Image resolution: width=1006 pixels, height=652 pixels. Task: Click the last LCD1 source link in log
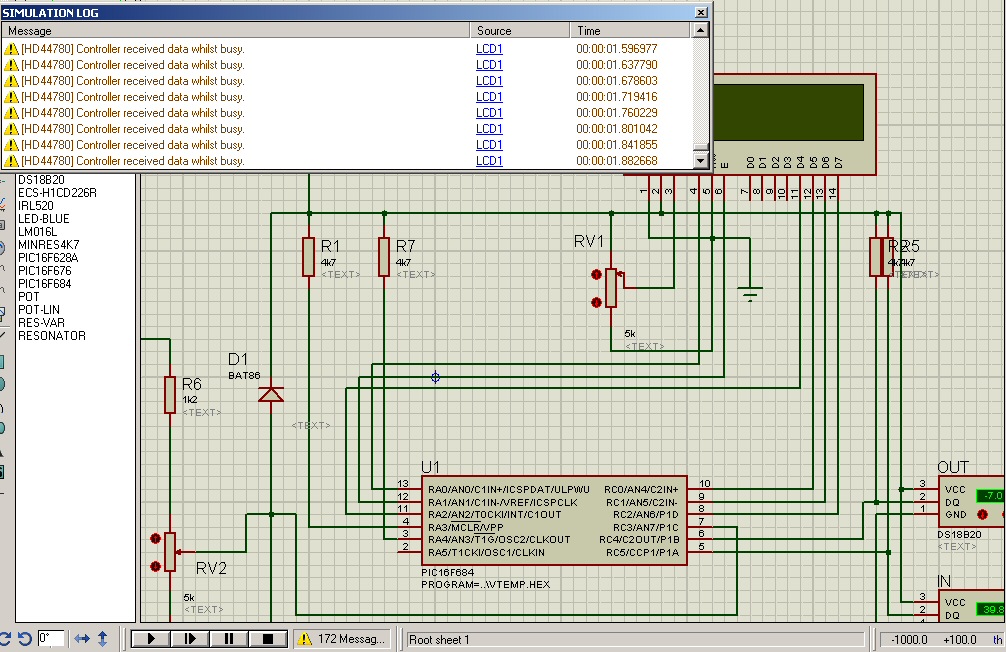[x=489, y=161]
